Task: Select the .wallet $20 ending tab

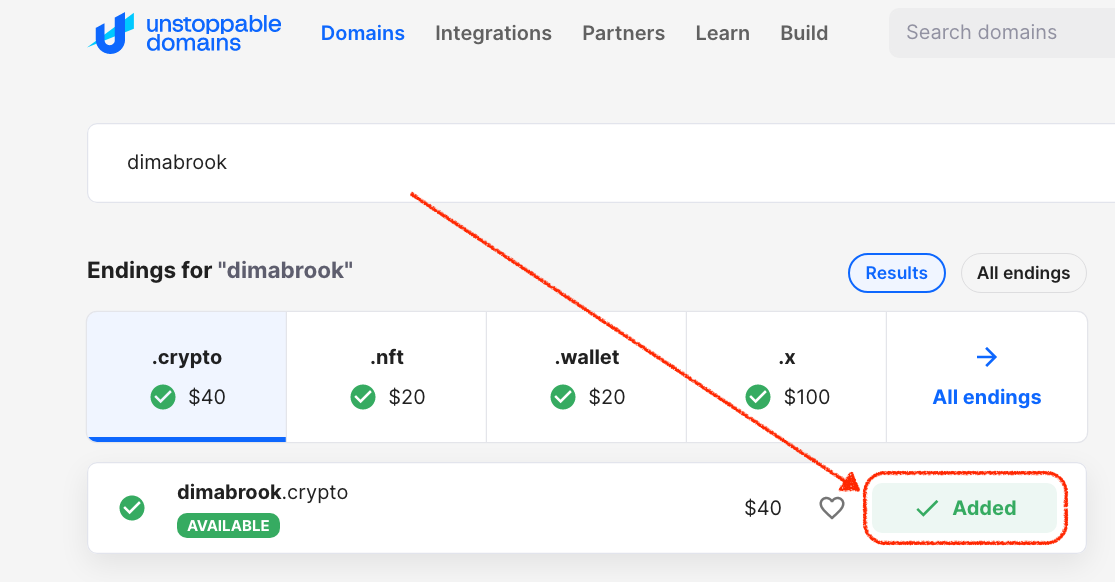Action: (x=587, y=376)
